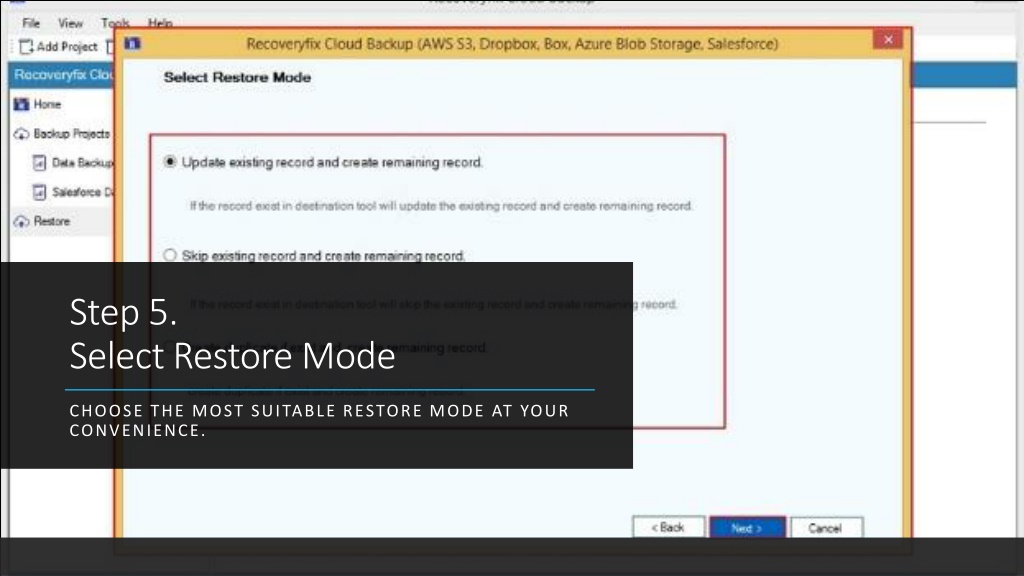
Task: Open Home in the sidebar tree
Action: click(x=47, y=104)
